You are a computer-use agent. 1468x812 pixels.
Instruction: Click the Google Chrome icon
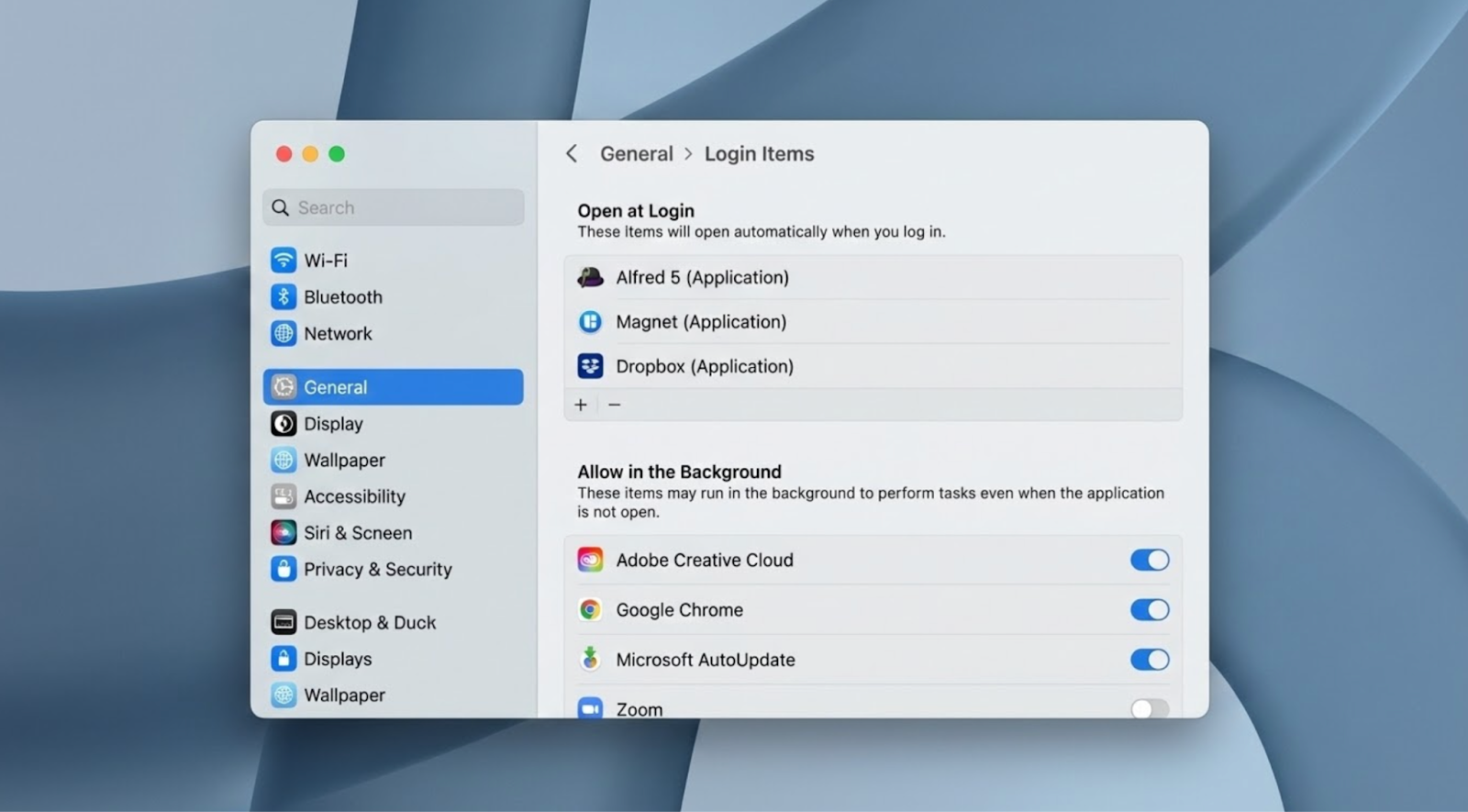(x=590, y=609)
